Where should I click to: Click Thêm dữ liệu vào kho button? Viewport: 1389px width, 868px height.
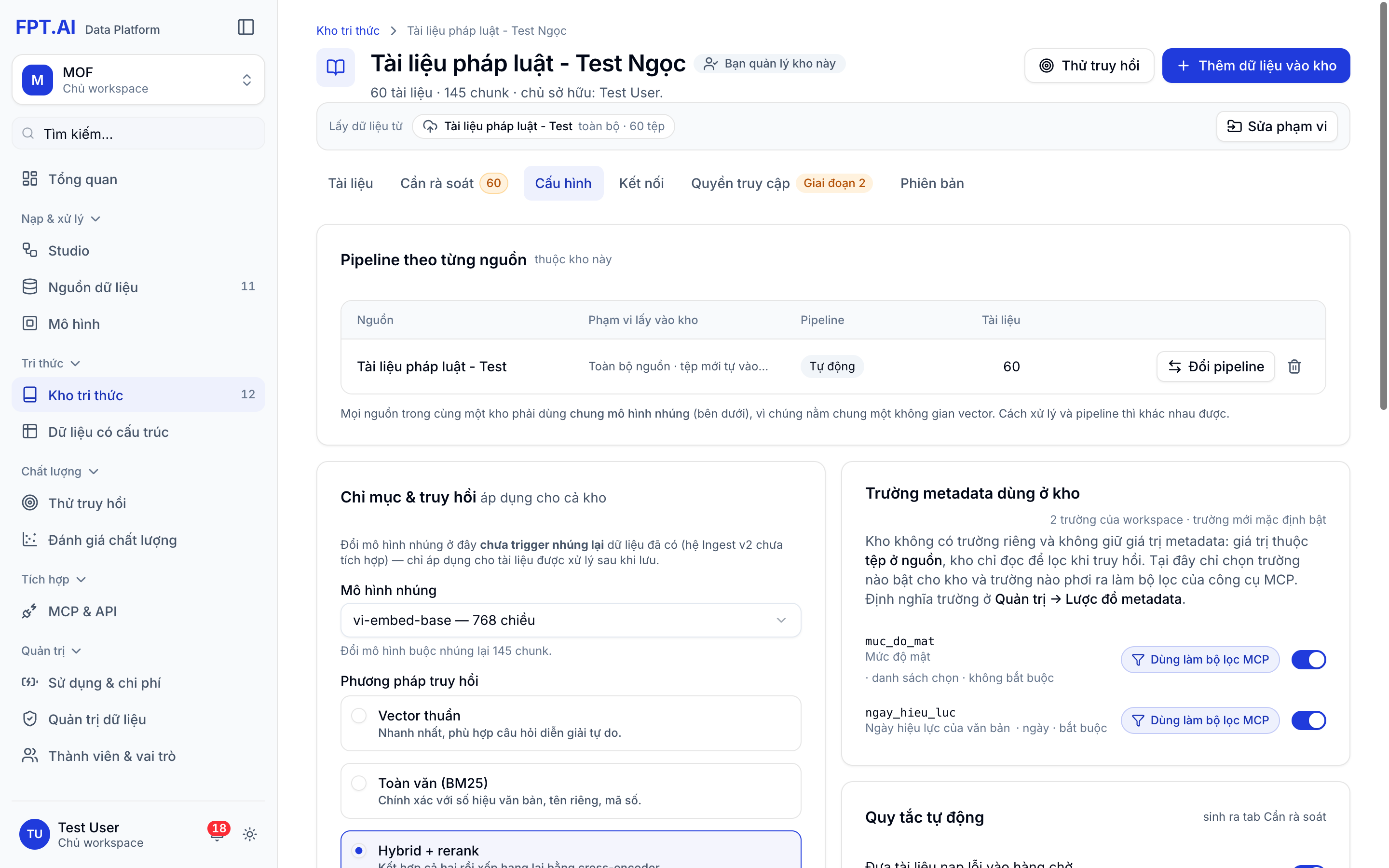1256,66
